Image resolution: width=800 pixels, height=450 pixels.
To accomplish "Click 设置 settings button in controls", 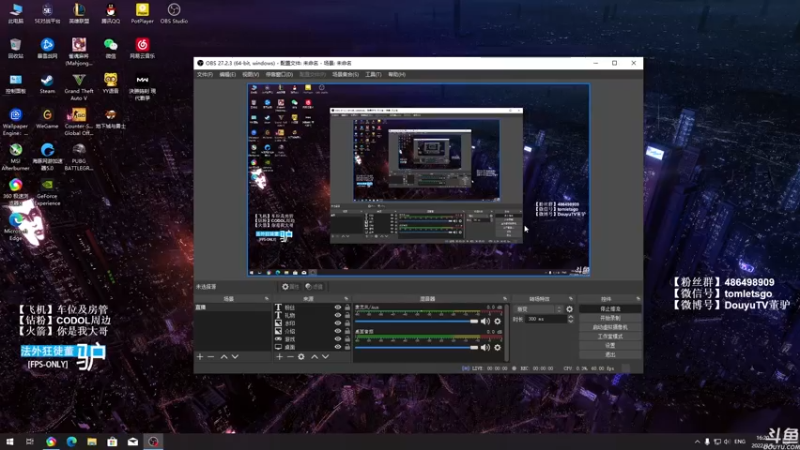I will coord(610,345).
